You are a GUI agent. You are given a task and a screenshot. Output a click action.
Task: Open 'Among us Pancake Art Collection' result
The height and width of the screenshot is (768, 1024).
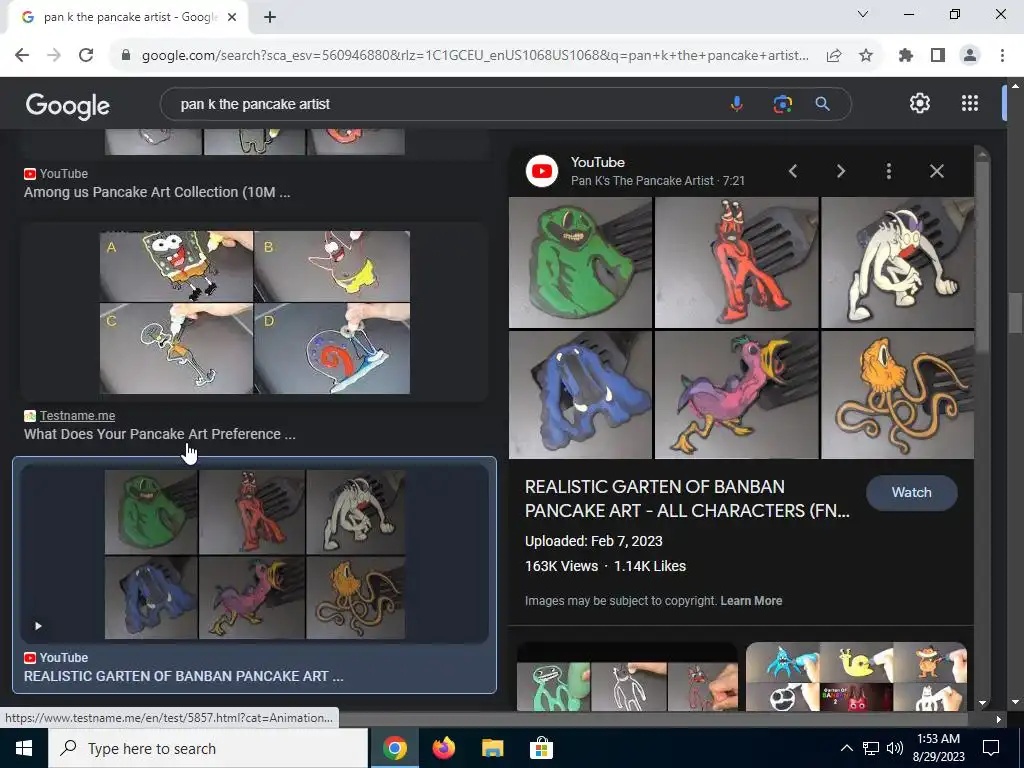[x=157, y=192]
